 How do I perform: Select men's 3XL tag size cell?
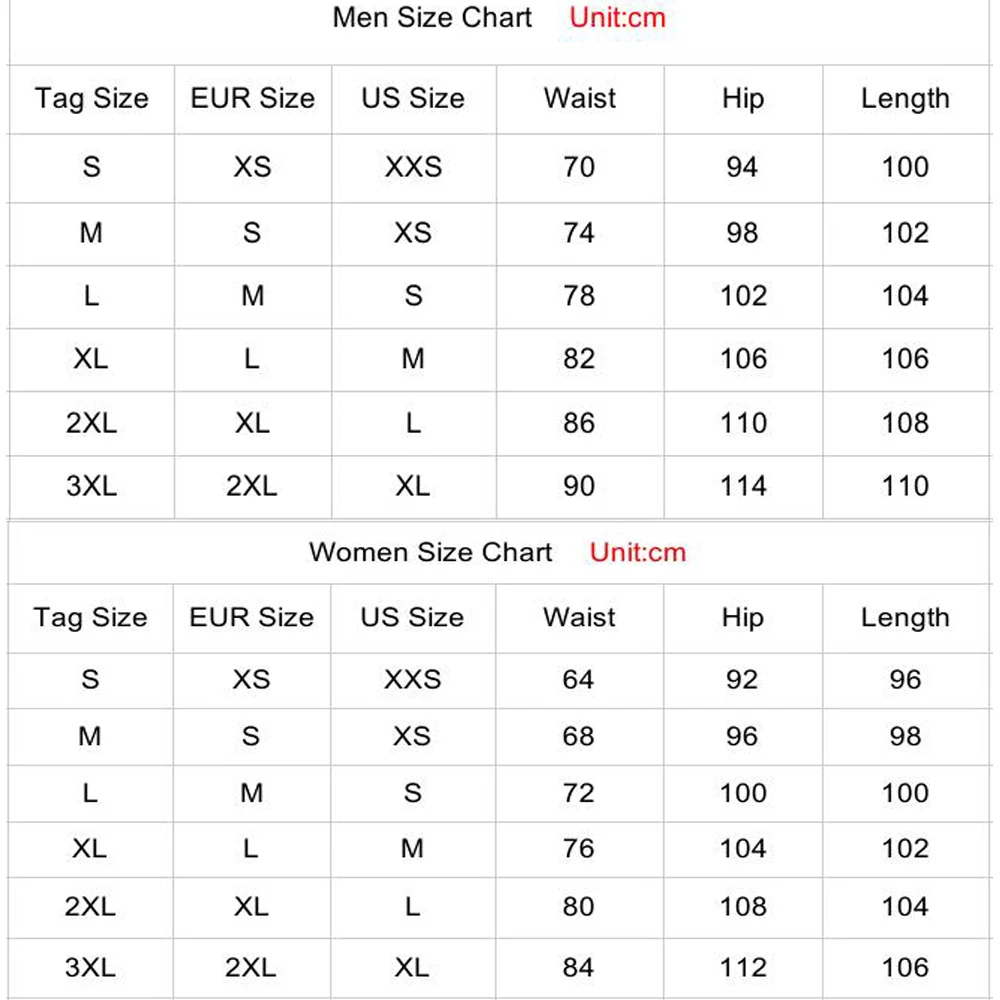pos(91,486)
